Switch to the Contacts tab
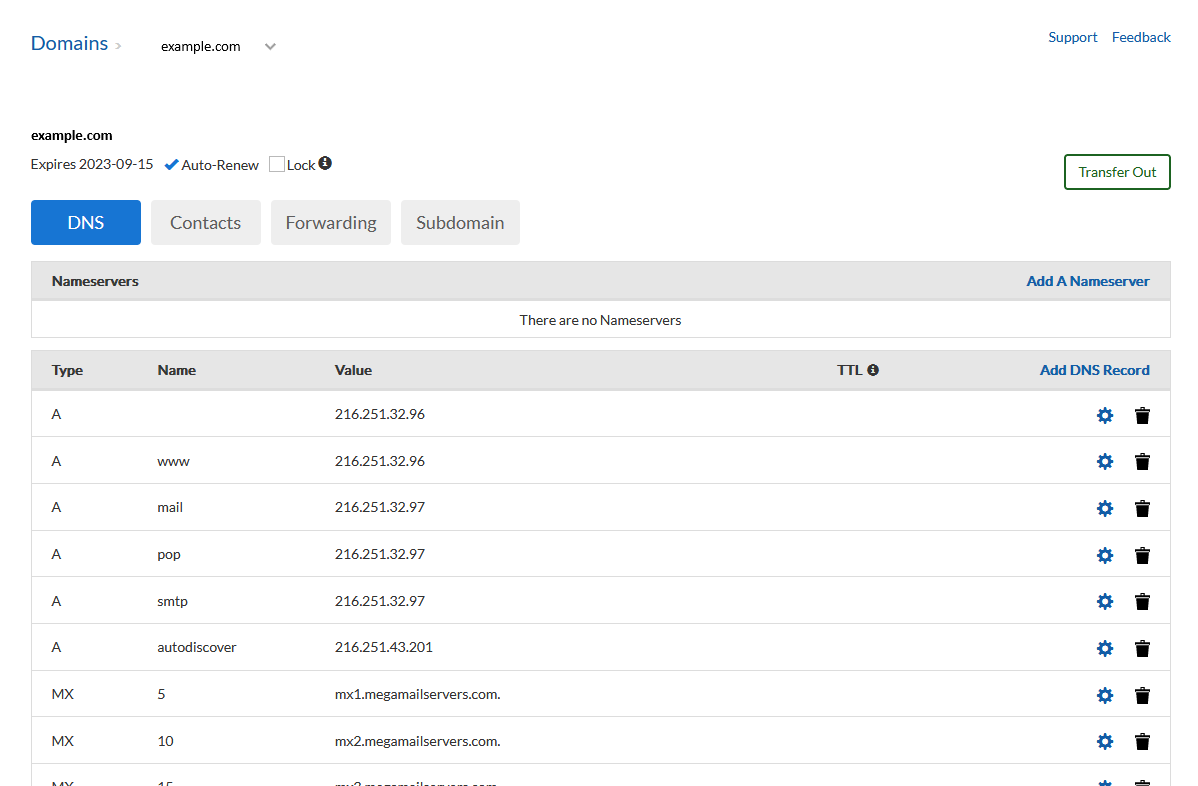Viewport: 1198px width, 786px height. (205, 222)
